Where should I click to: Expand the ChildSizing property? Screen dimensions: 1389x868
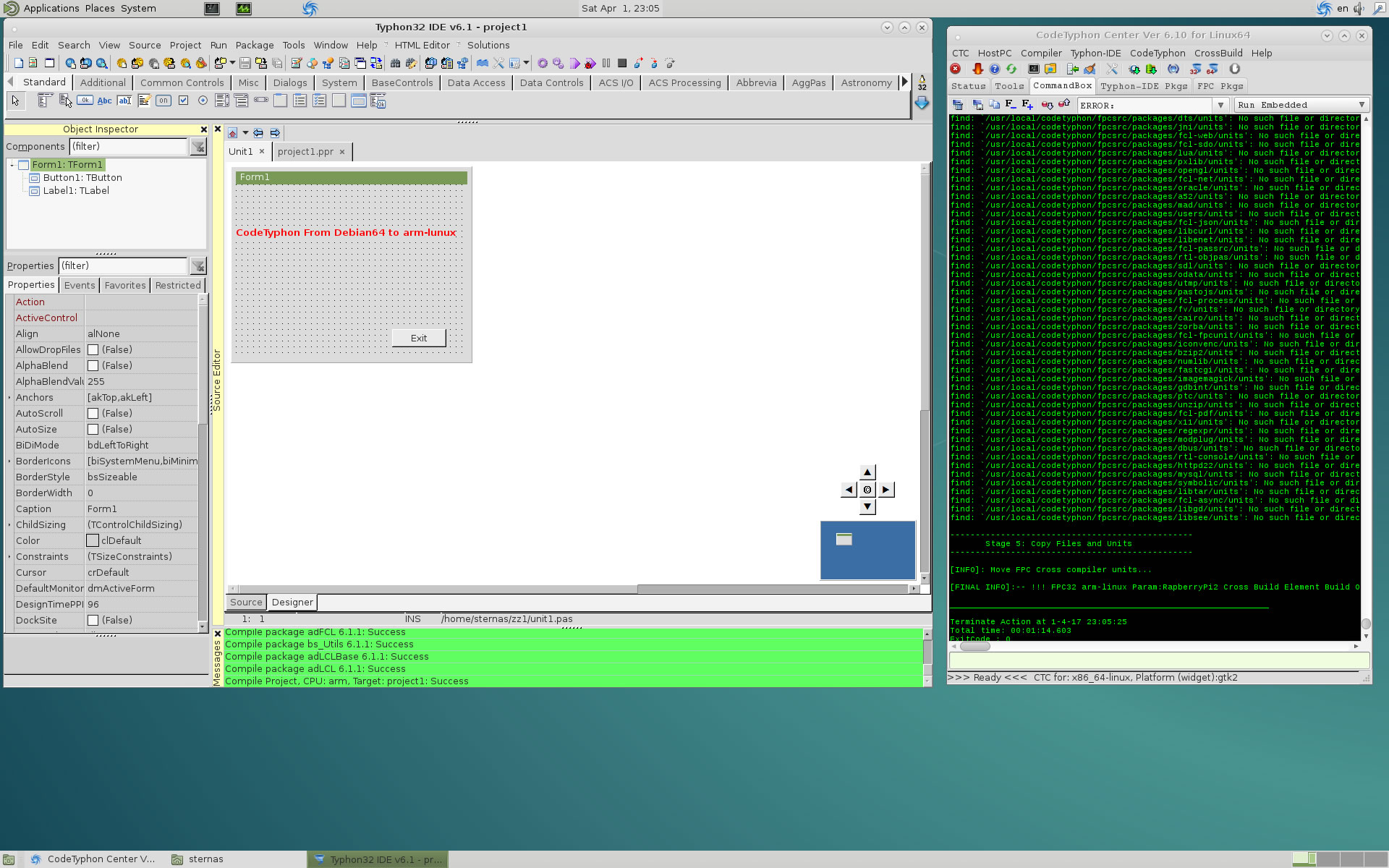(9, 525)
